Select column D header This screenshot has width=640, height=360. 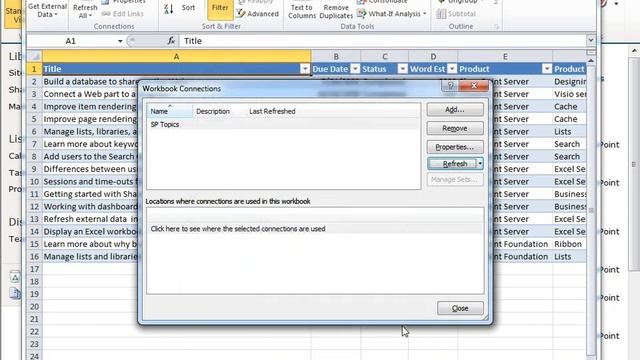point(433,56)
